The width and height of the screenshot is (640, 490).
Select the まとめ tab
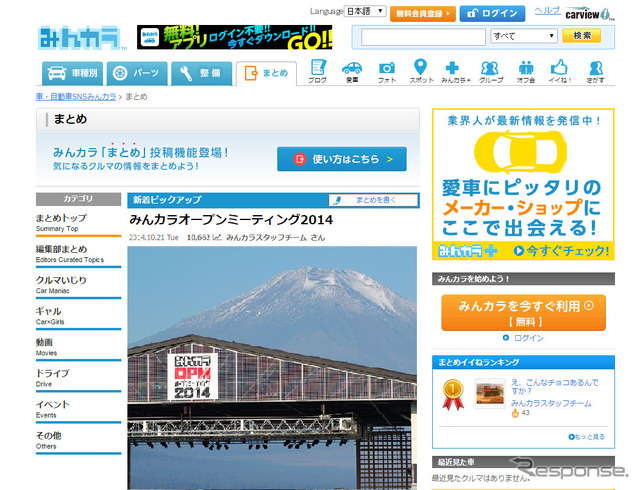266,74
